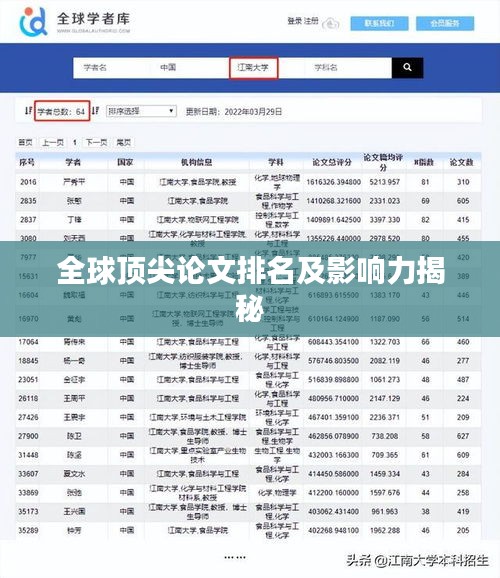Click the 更新日期: 2022年03月29日 text

(x=234, y=111)
